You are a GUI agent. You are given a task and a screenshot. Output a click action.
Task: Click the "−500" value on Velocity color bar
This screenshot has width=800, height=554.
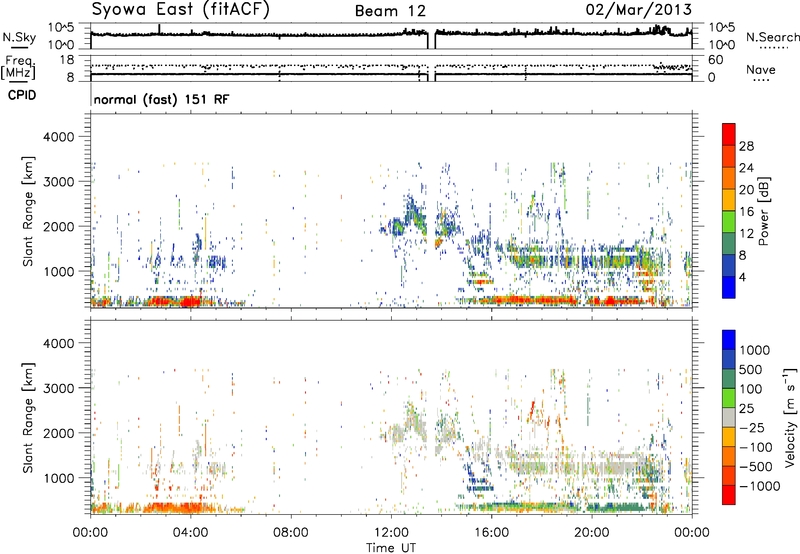coord(756,466)
